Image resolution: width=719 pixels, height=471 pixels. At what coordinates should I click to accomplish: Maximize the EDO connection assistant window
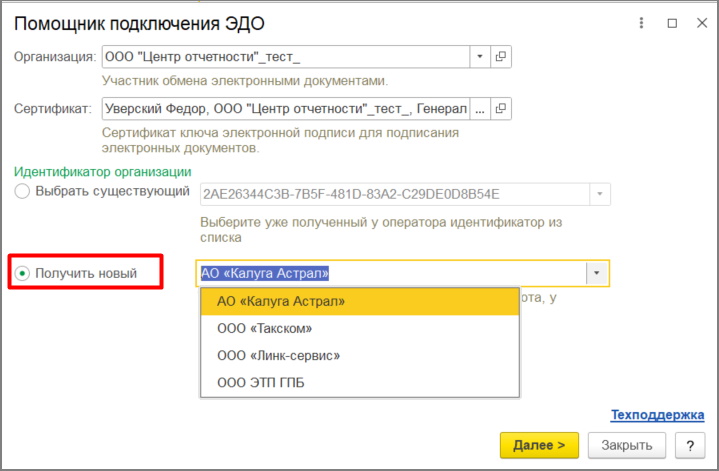[x=672, y=23]
